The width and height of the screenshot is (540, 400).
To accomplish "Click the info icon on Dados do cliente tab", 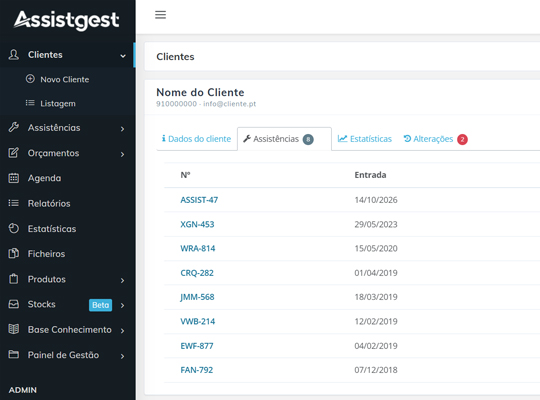I will (164, 139).
